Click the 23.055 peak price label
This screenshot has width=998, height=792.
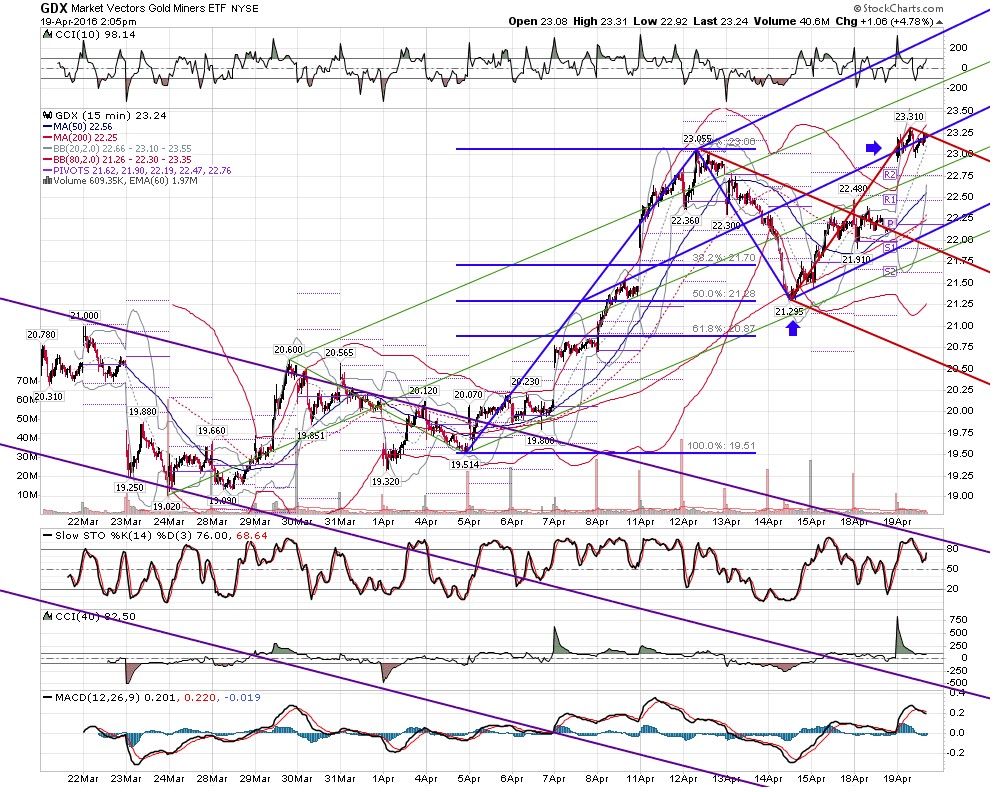click(698, 139)
